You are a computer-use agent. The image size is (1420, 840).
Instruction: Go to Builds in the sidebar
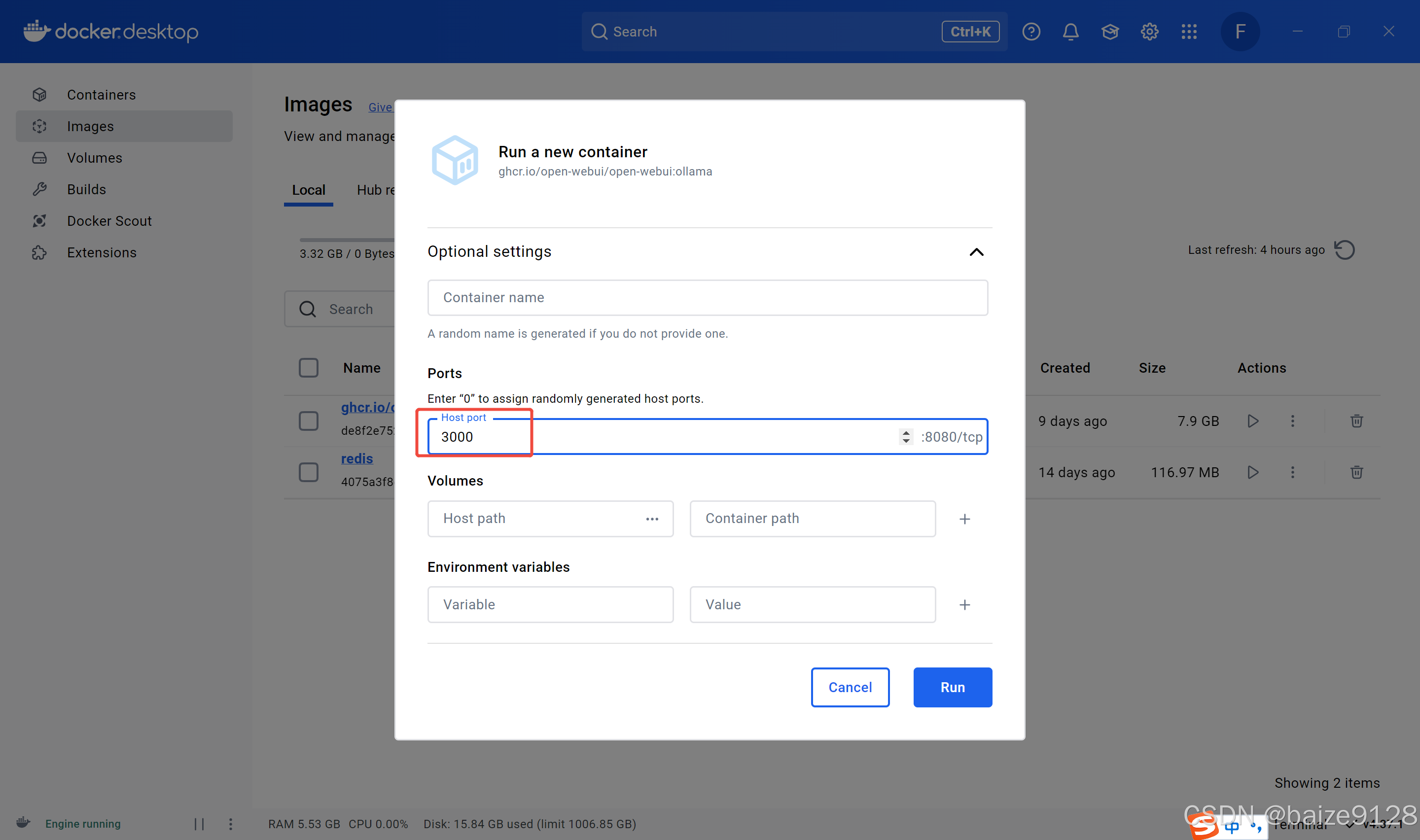(124, 189)
